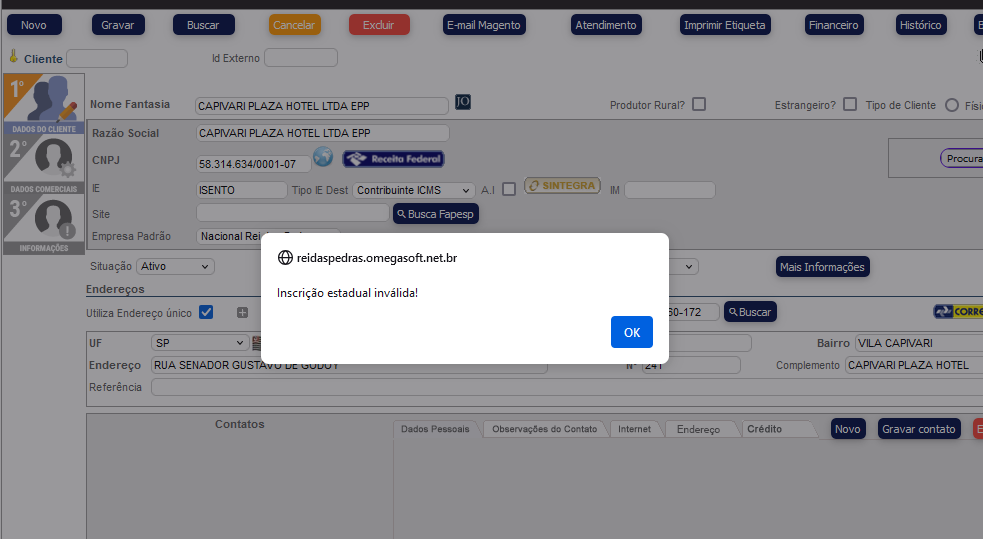The width and height of the screenshot is (983, 539).
Task: Uncheck Utiliza Endereço único
Action: pyautogui.click(x=206, y=312)
